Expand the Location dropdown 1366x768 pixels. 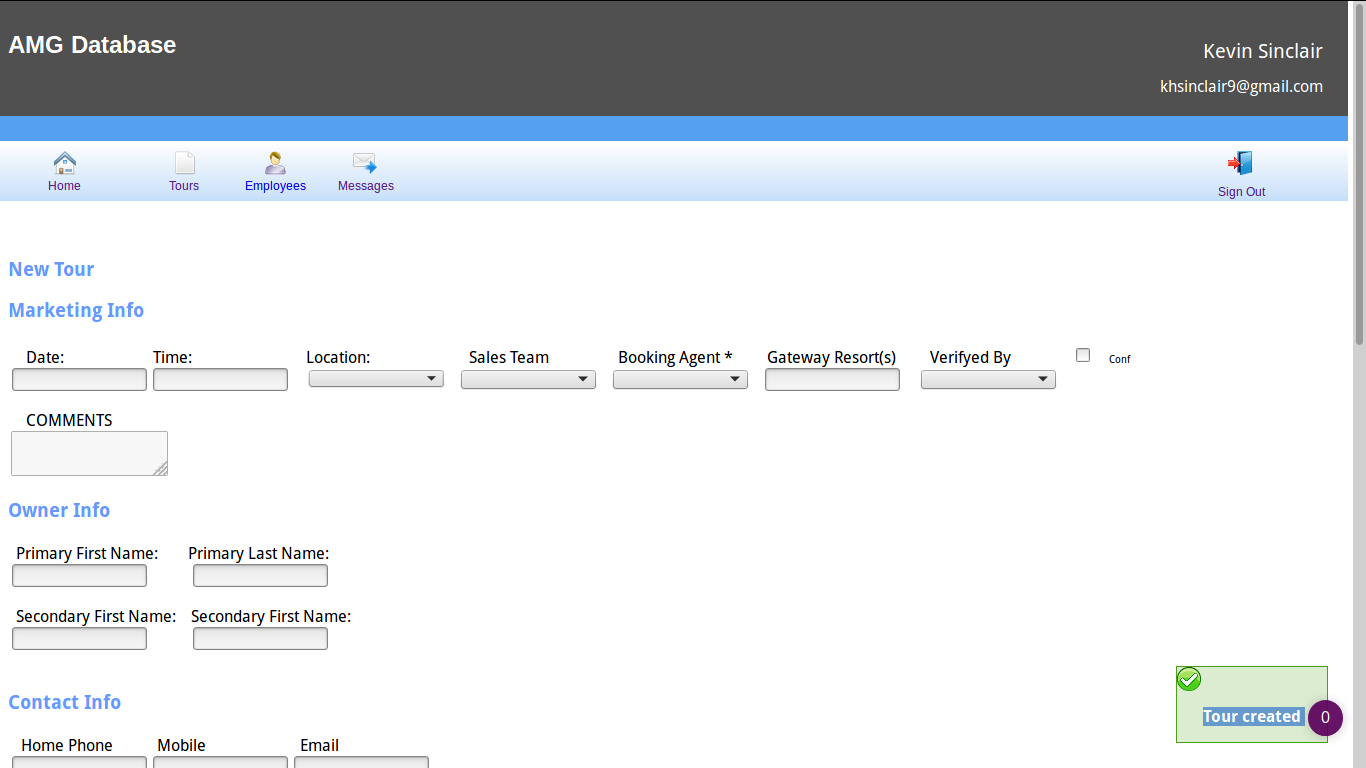[376, 379]
